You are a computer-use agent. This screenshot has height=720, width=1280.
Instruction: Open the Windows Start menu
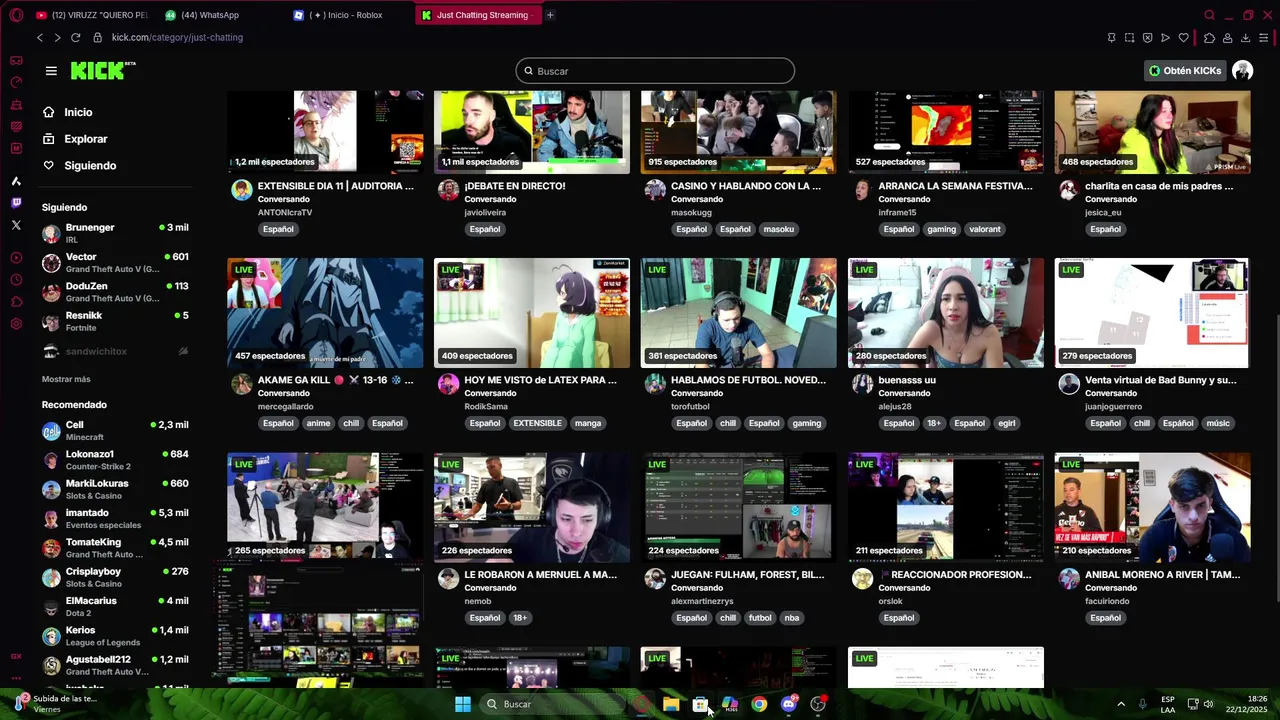pyautogui.click(x=463, y=704)
